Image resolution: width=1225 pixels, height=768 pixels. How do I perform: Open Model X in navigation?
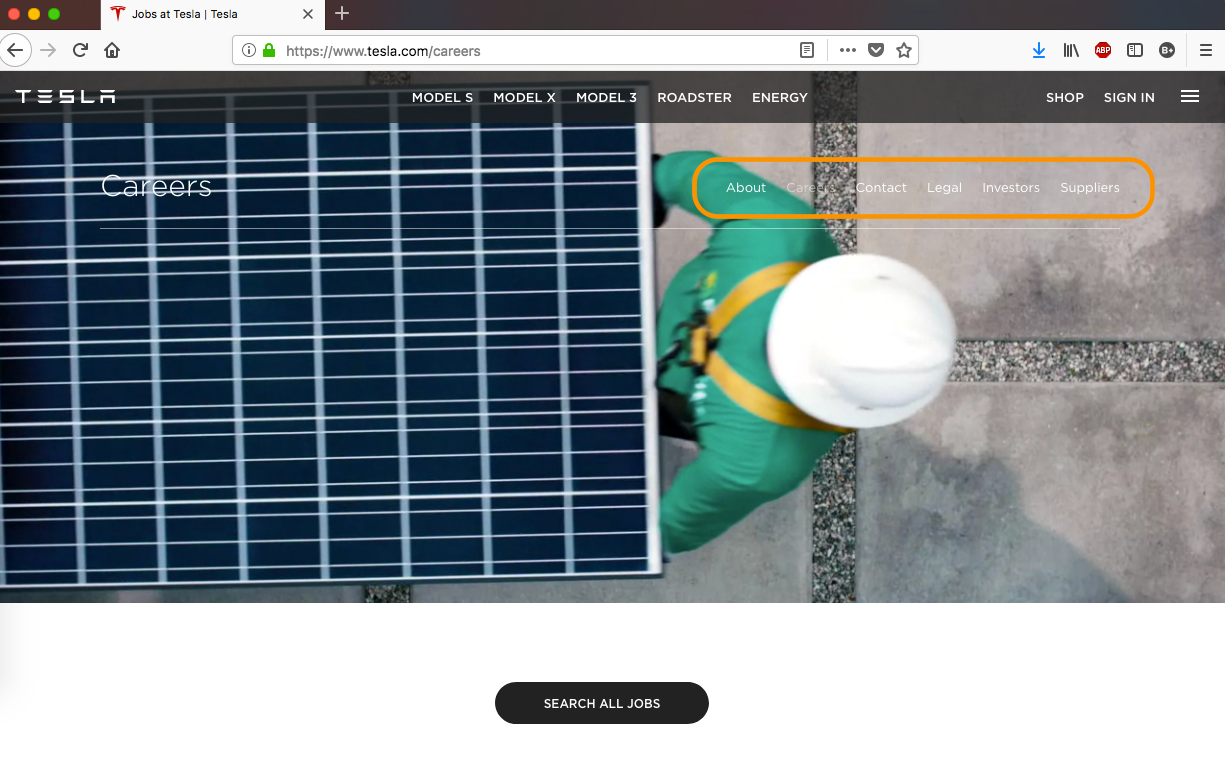tap(524, 98)
